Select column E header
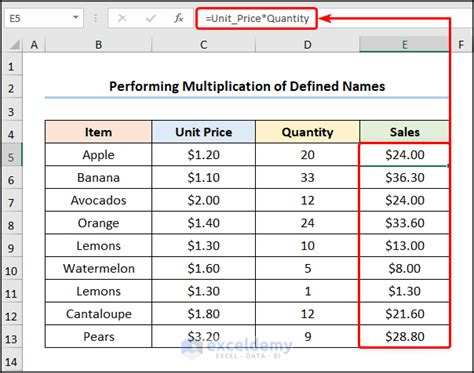Image resolution: width=474 pixels, height=373 pixels. (x=404, y=44)
